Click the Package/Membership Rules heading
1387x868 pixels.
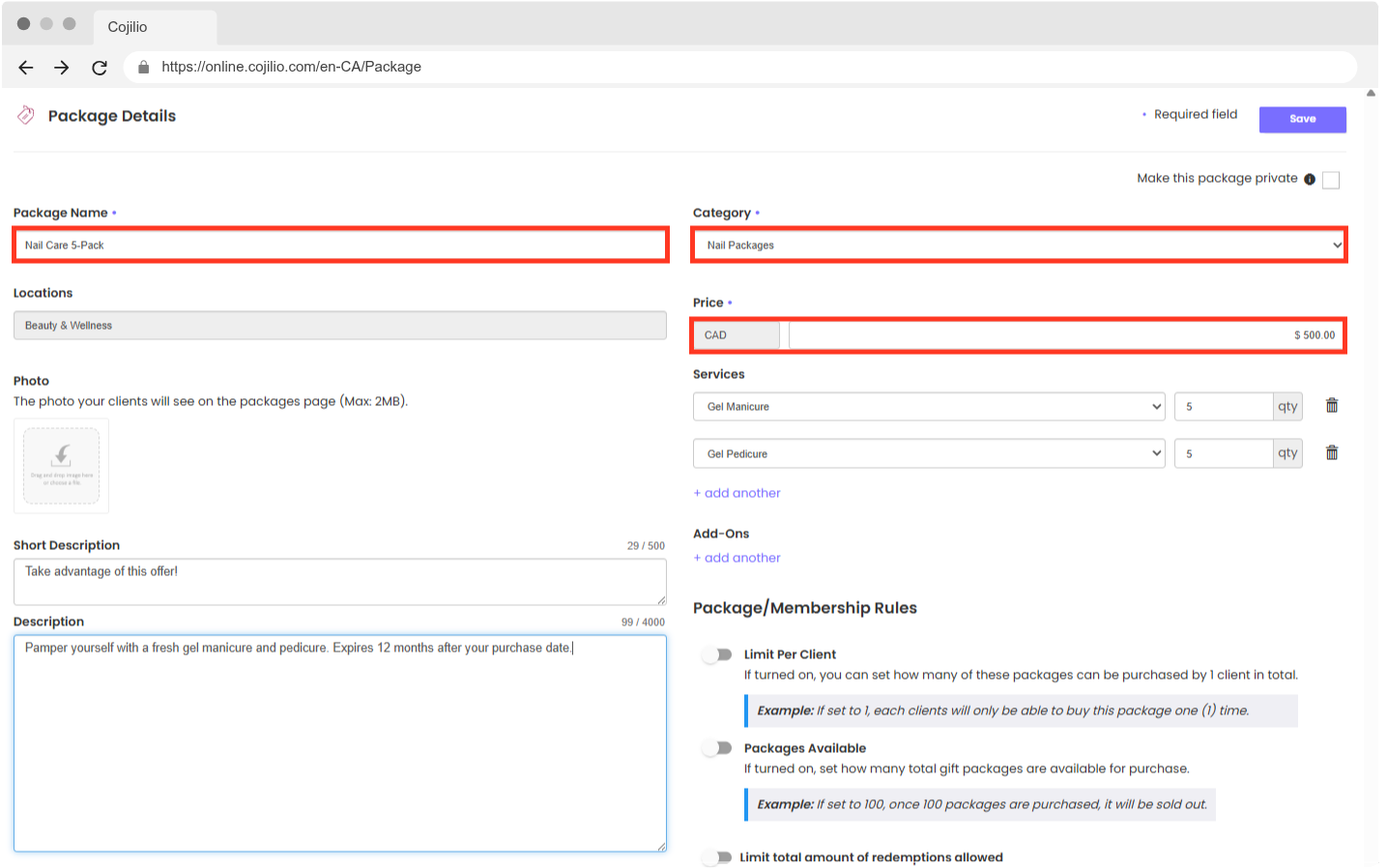click(x=805, y=608)
